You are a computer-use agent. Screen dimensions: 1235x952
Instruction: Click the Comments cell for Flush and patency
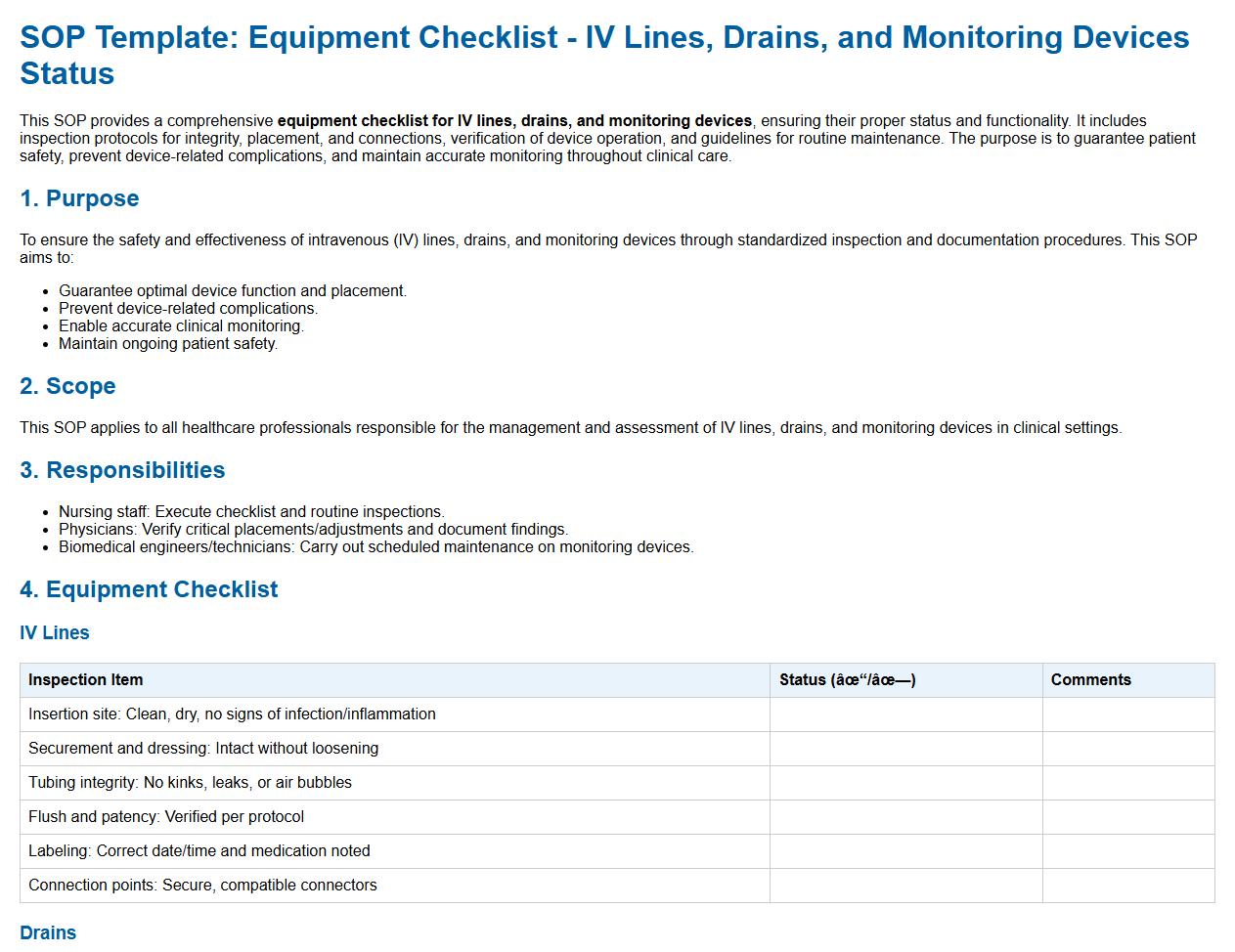point(1128,817)
